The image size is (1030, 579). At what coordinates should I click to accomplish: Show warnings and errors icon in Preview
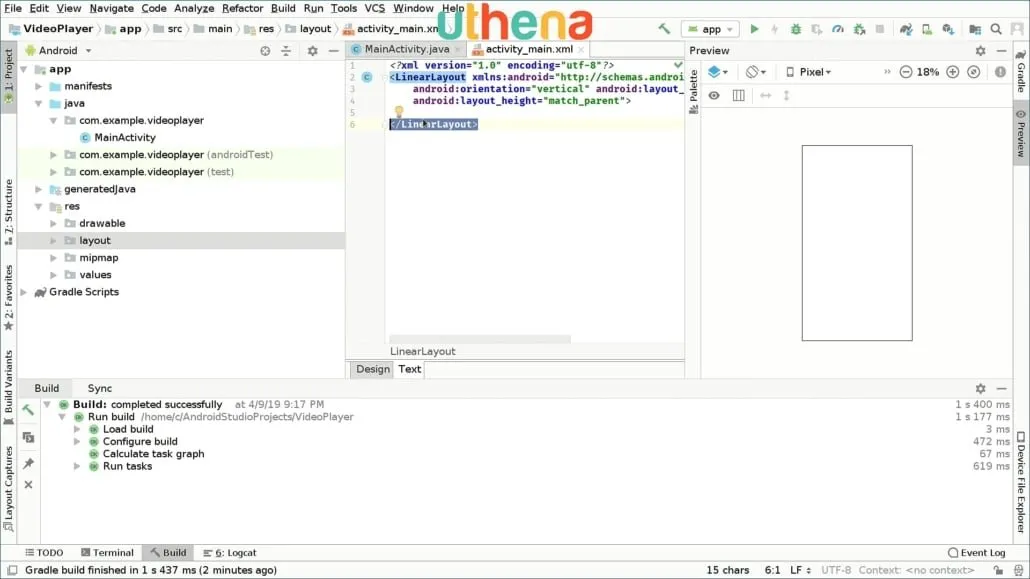point(1000,72)
